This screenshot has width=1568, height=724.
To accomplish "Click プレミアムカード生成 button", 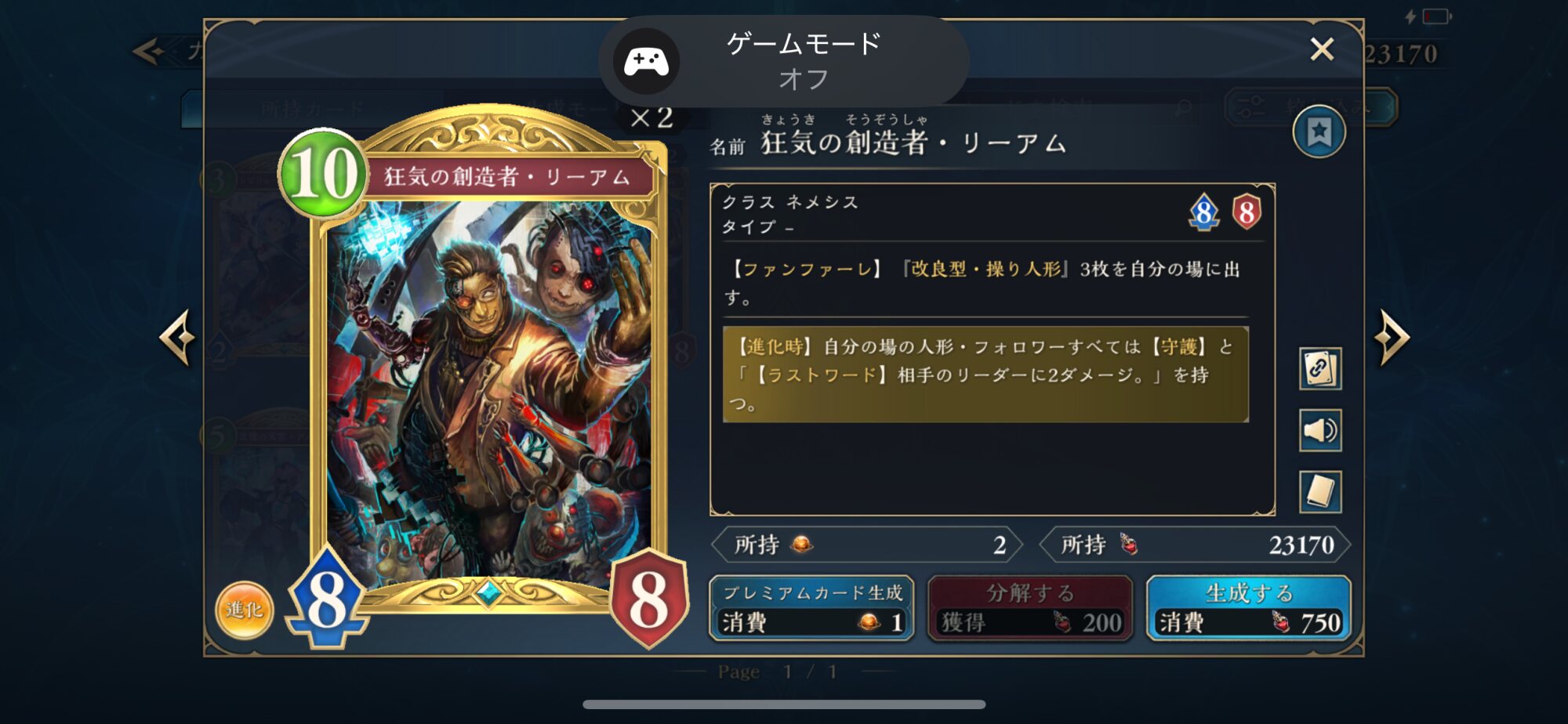I will (x=811, y=609).
